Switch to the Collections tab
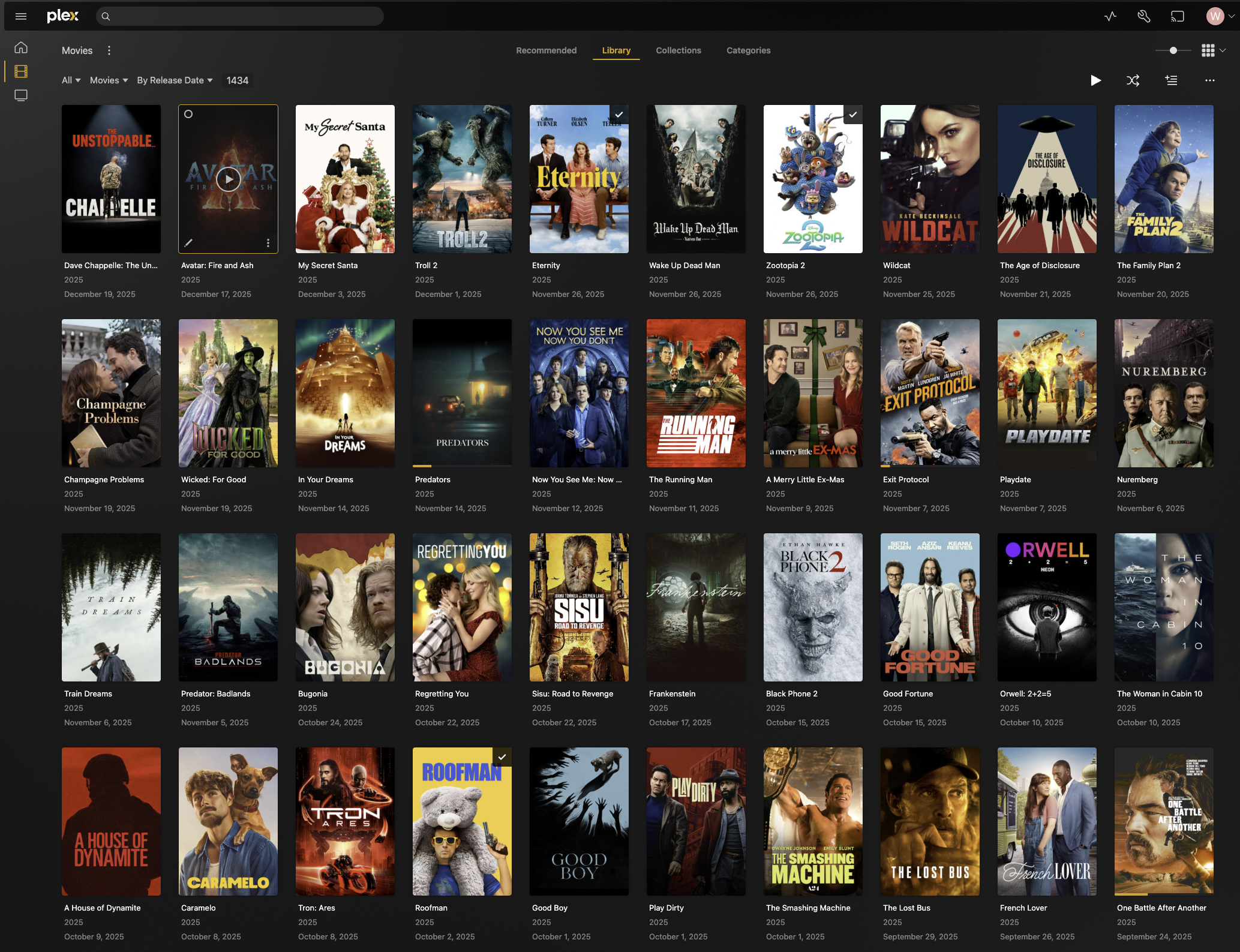This screenshot has width=1240, height=952. coord(678,50)
